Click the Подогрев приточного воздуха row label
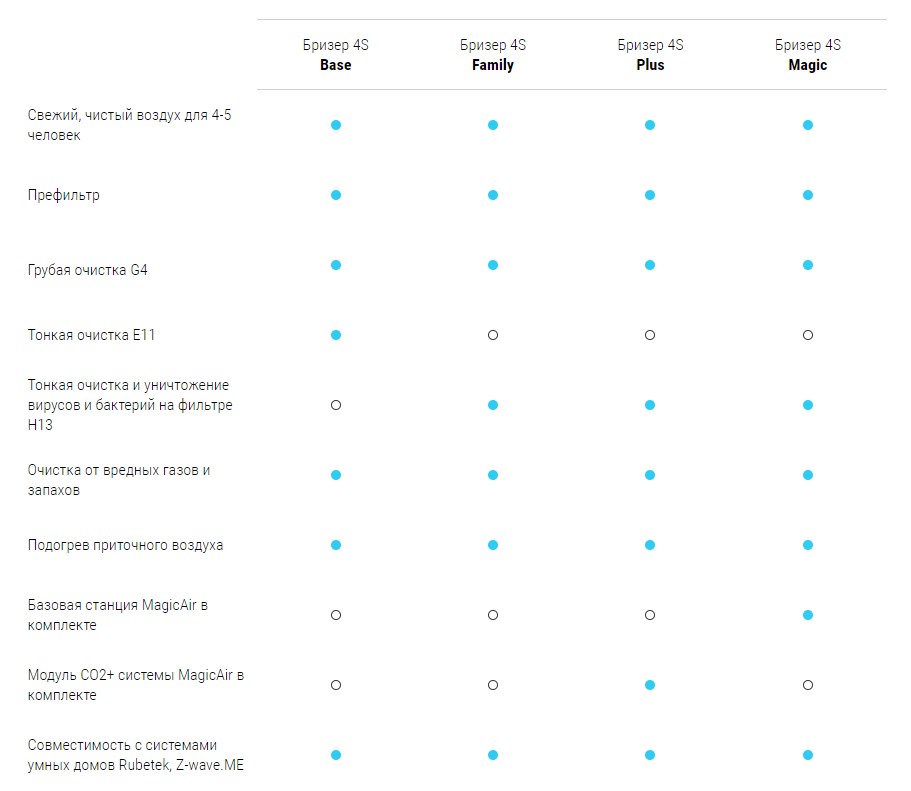This screenshot has height=791, width=911. point(125,545)
